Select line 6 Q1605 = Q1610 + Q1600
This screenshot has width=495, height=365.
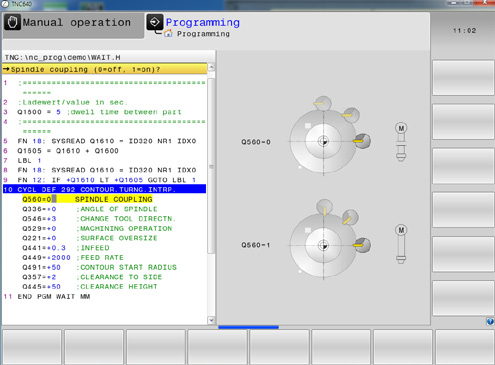pos(61,151)
